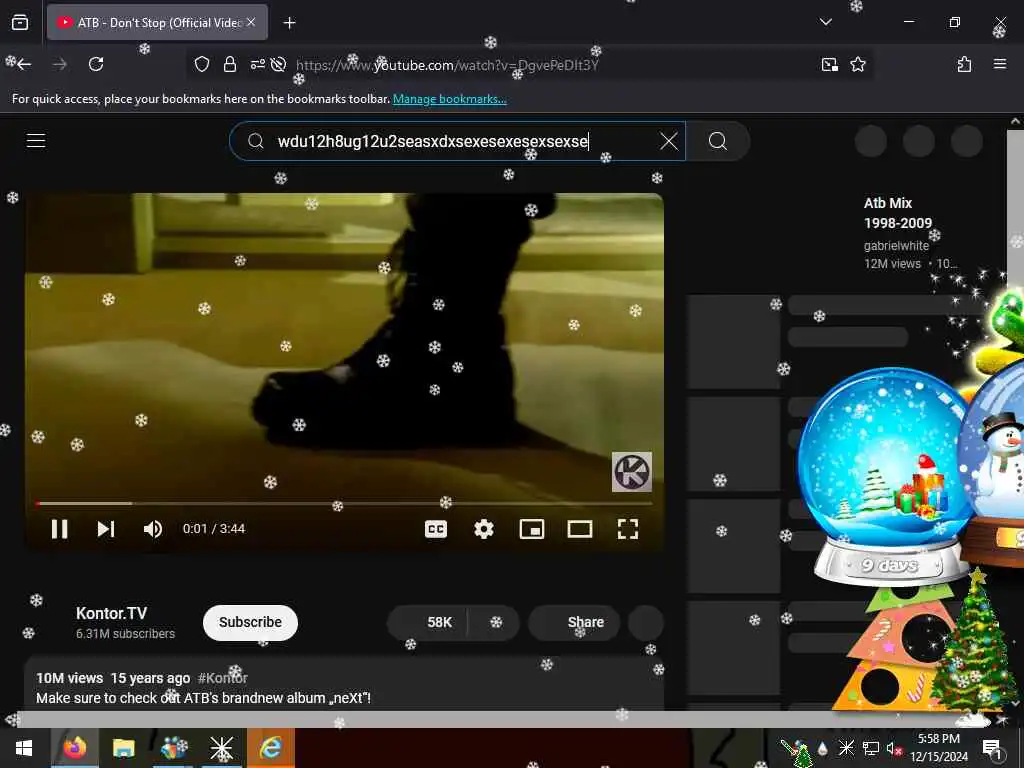Open the snowflake app in the taskbar
The height and width of the screenshot is (768, 1024).
(222, 748)
